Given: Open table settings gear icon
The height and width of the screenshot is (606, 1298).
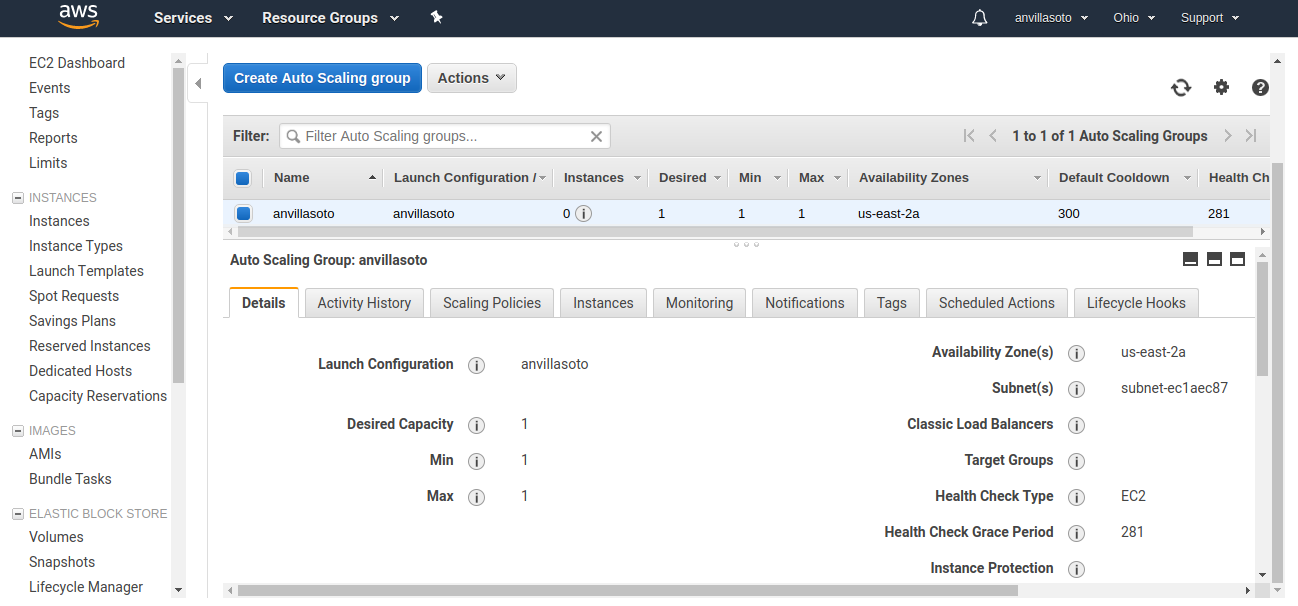Looking at the screenshot, I should point(1221,87).
